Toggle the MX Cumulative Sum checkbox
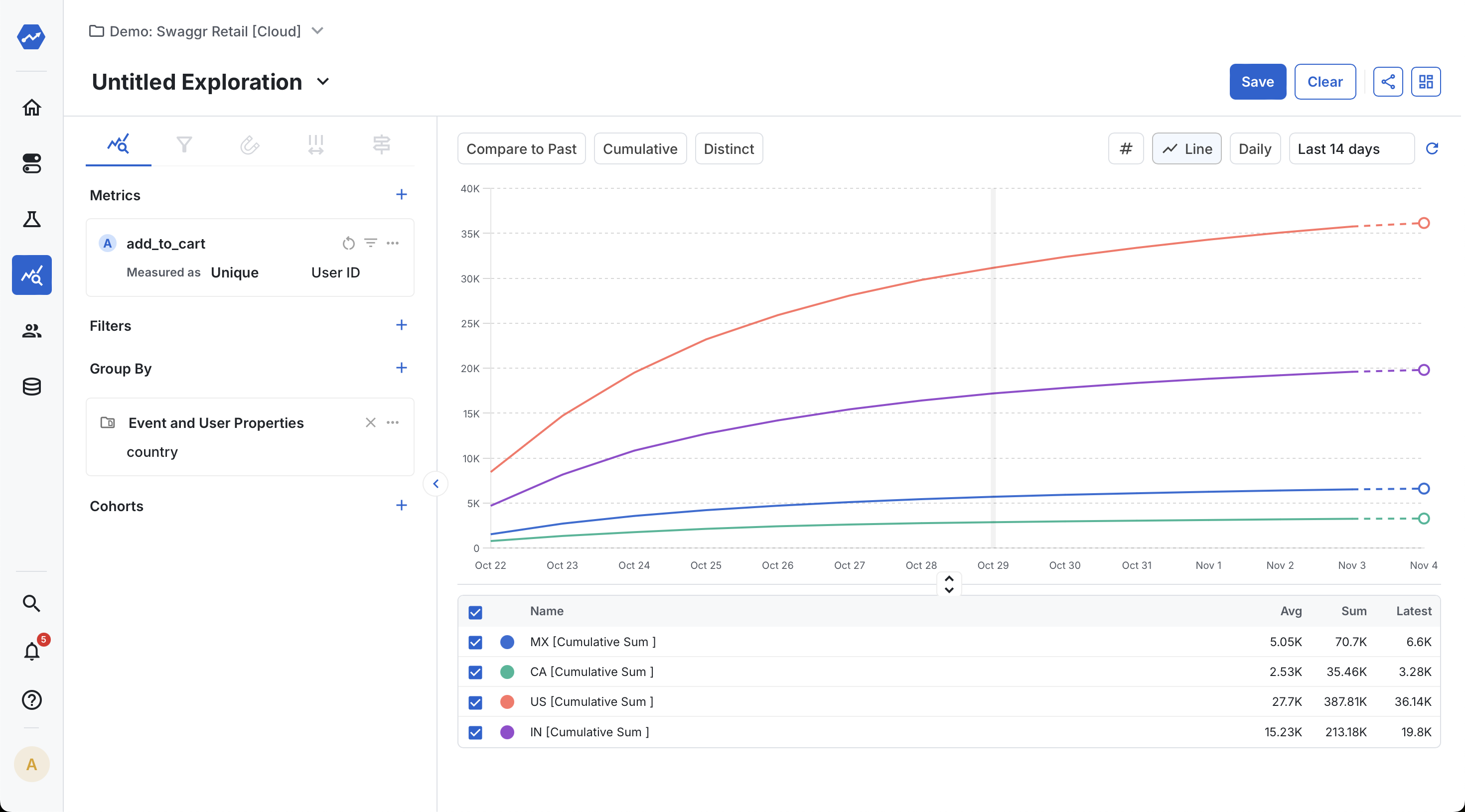The image size is (1465, 812). 476,642
